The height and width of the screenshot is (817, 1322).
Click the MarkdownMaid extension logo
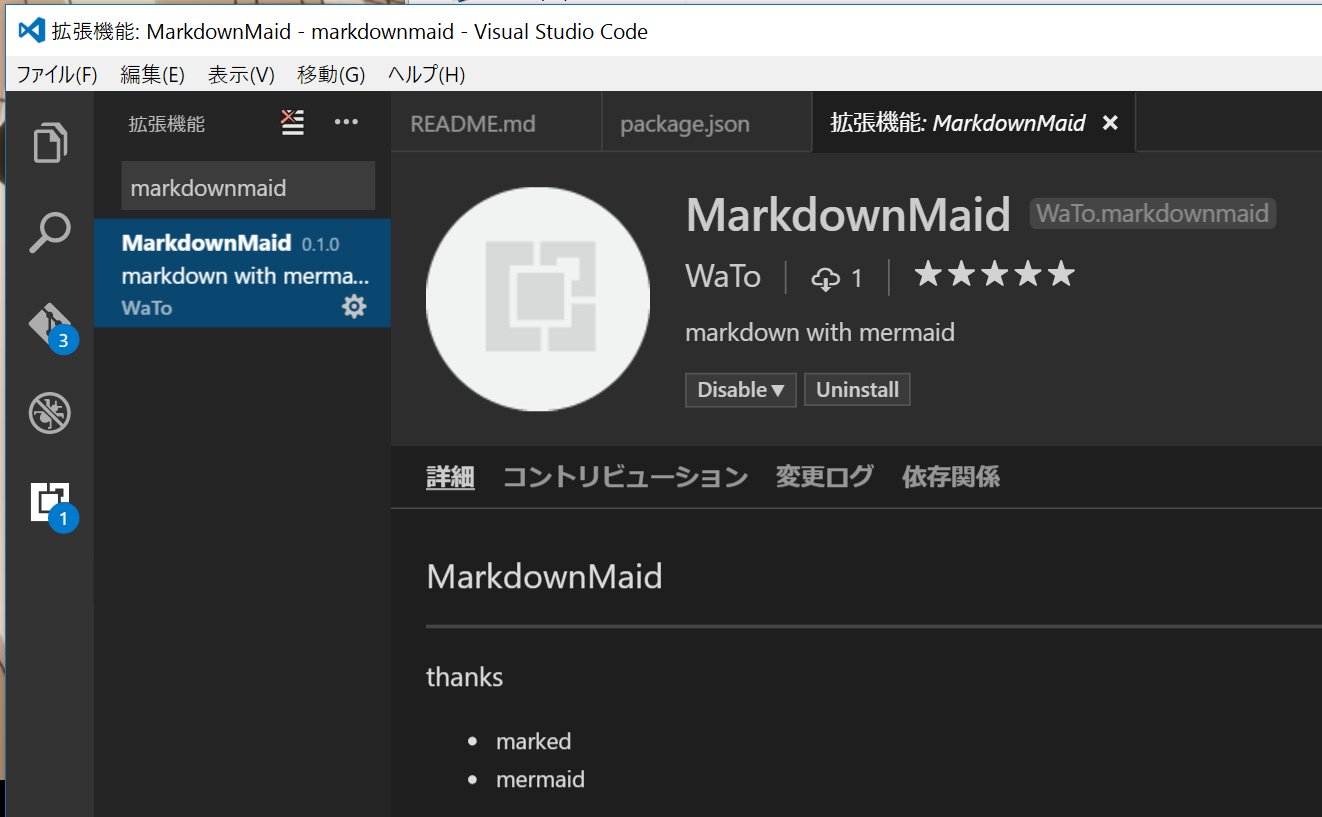point(537,298)
